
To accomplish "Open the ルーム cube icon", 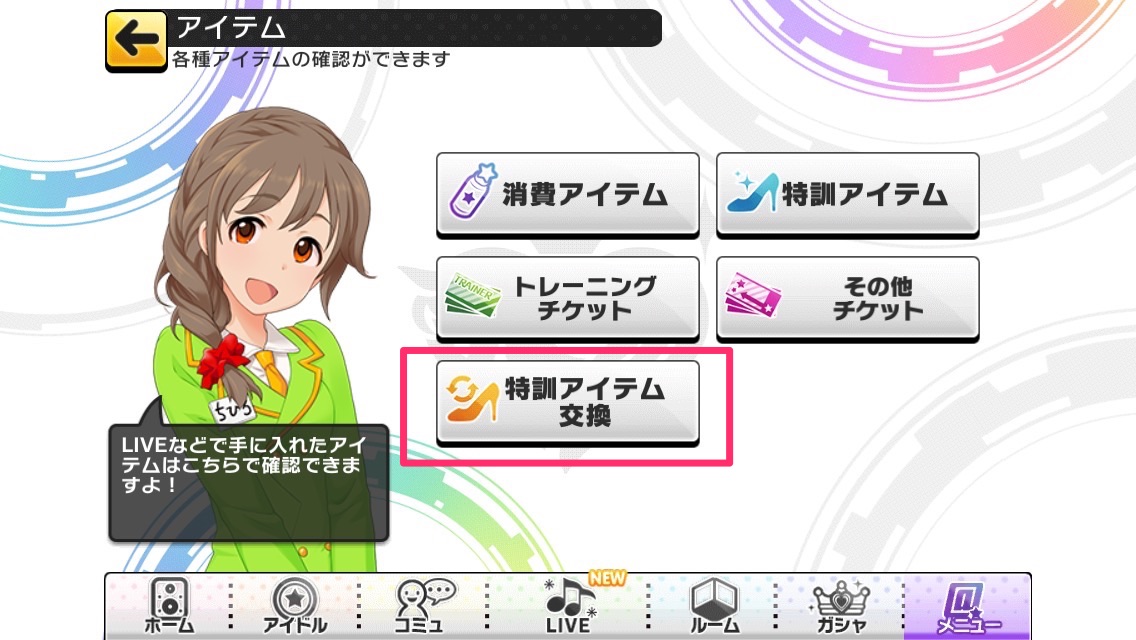I will (x=714, y=606).
